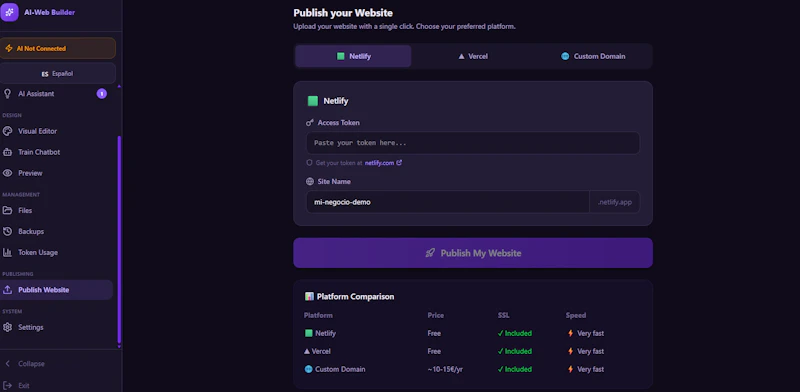Viewport: 800px width, 392px height.
Task: Click the Backups history icon
Action: point(7,231)
